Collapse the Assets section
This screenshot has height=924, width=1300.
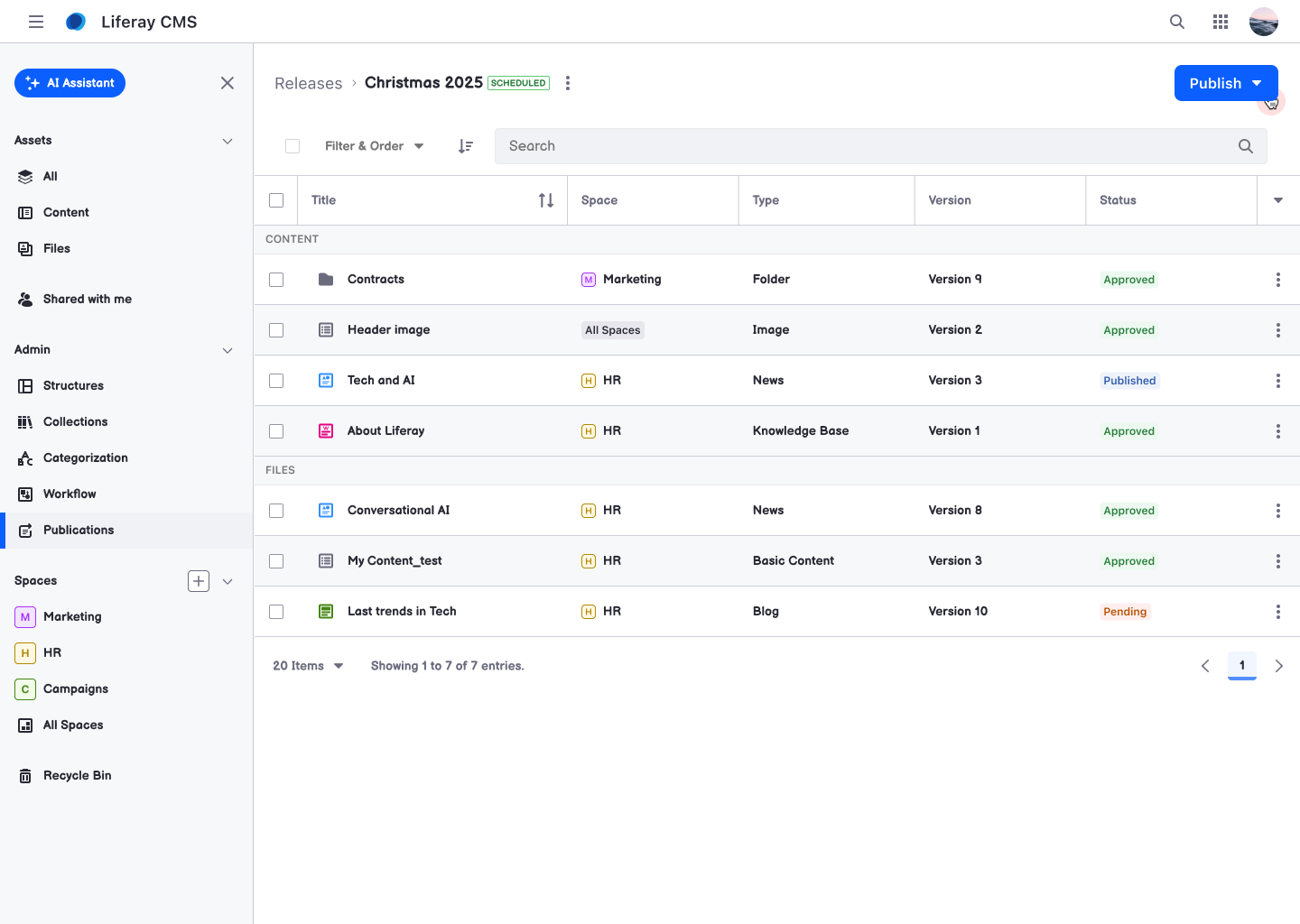click(227, 141)
